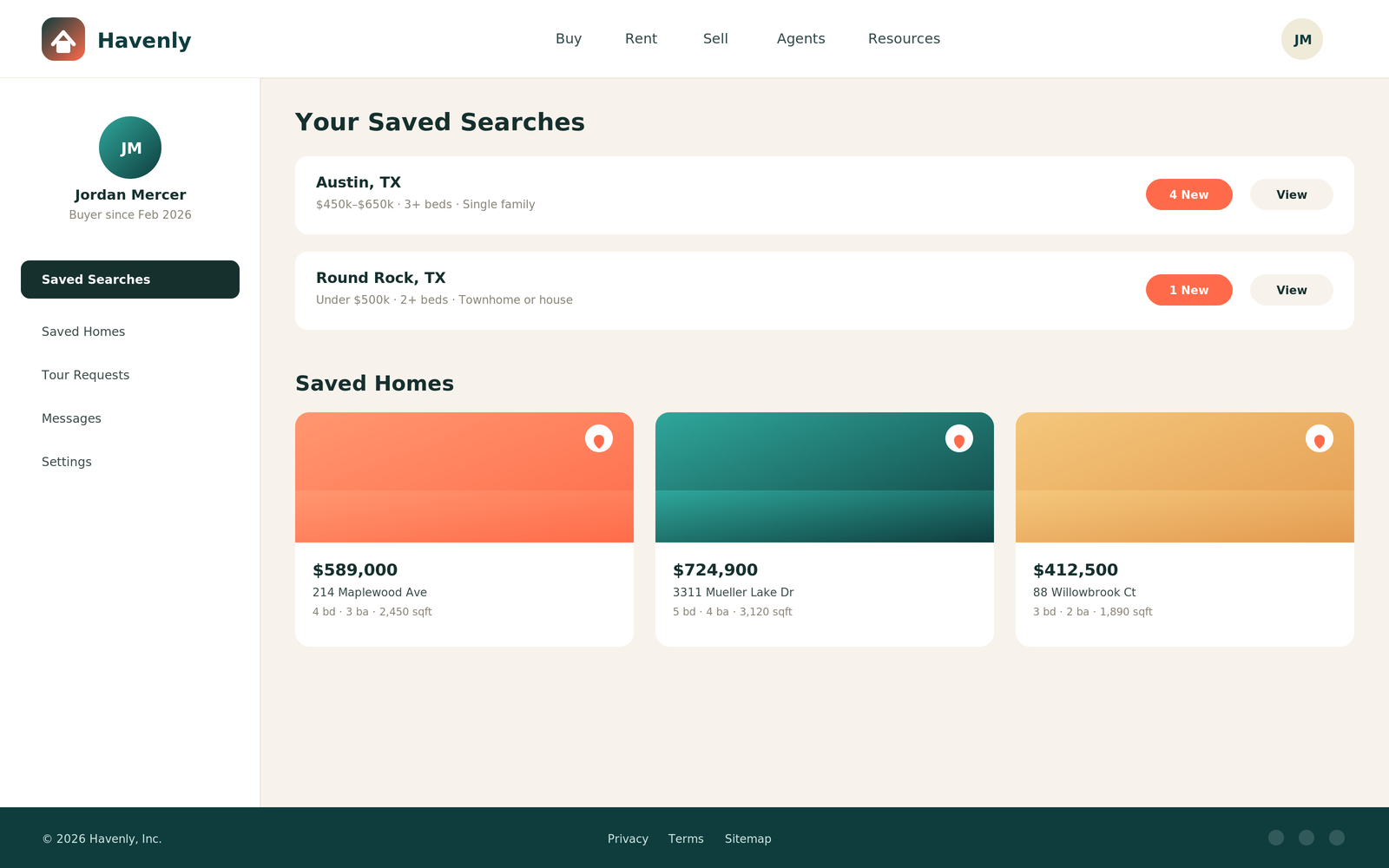The image size is (1389, 868).
Task: Open the Sitemap link in footer
Action: pos(748,838)
